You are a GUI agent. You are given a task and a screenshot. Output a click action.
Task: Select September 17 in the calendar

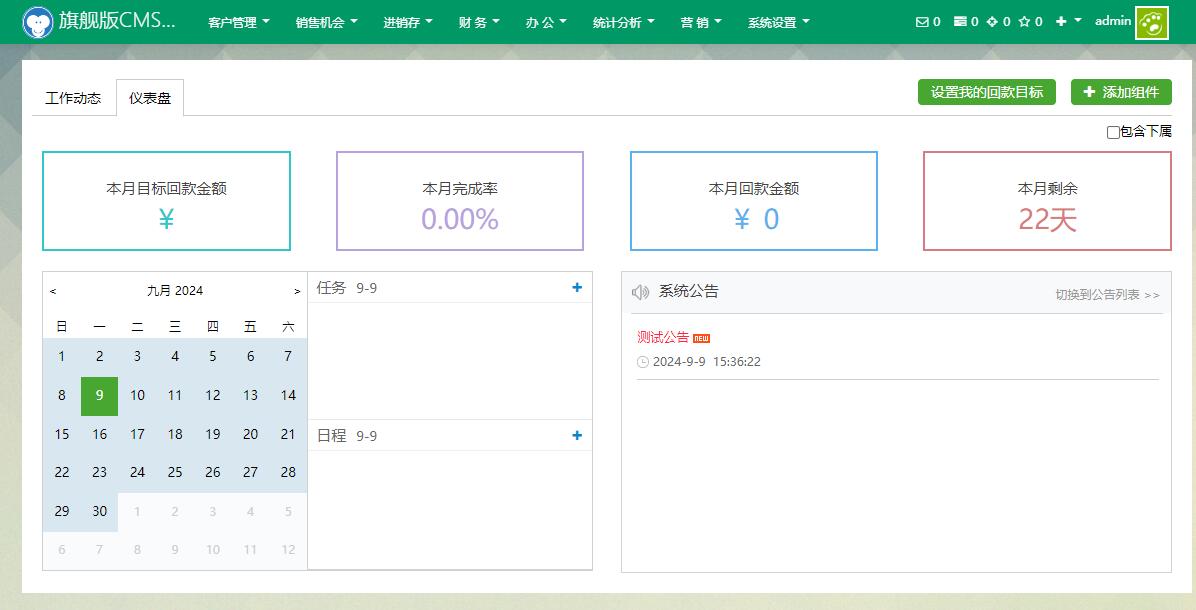click(x=137, y=434)
